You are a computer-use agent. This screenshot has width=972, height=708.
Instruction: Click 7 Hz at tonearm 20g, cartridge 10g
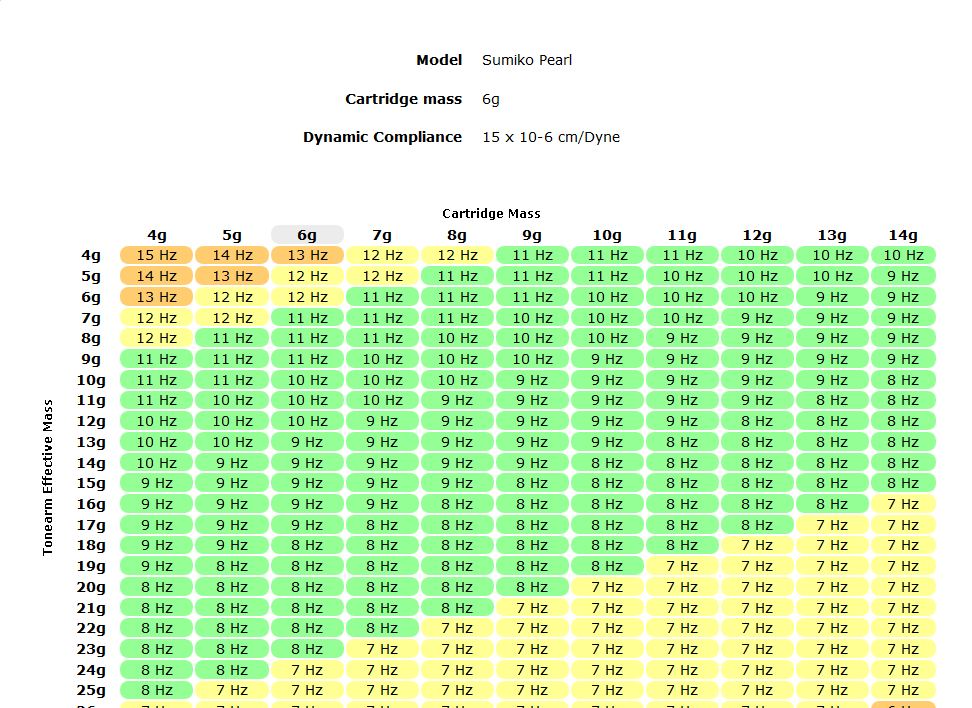click(607, 587)
